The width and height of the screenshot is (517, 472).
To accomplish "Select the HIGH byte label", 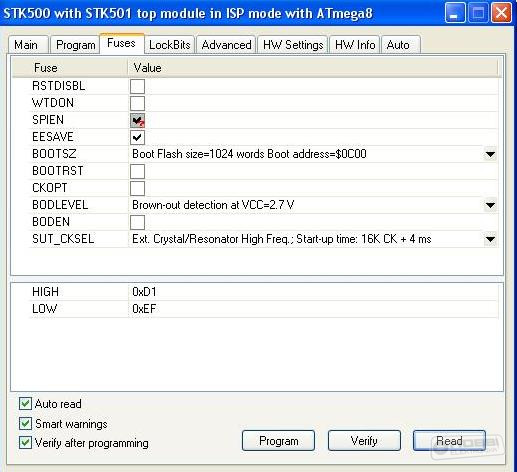I will click(45, 292).
